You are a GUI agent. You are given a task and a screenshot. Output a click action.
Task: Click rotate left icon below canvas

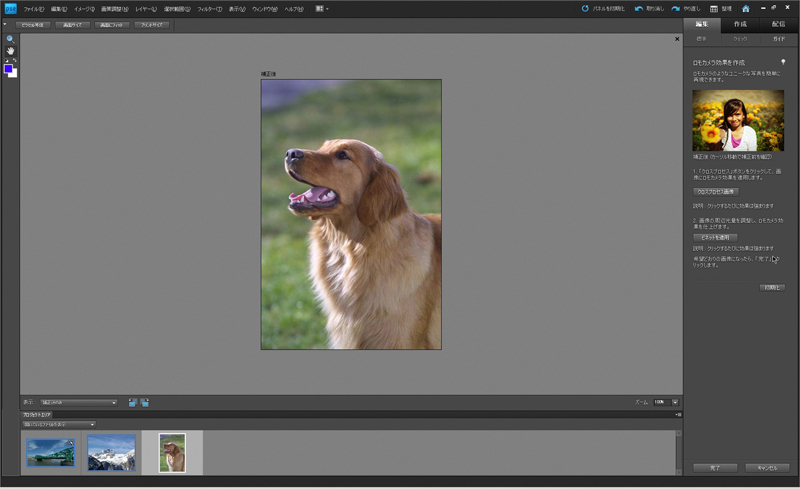point(132,402)
